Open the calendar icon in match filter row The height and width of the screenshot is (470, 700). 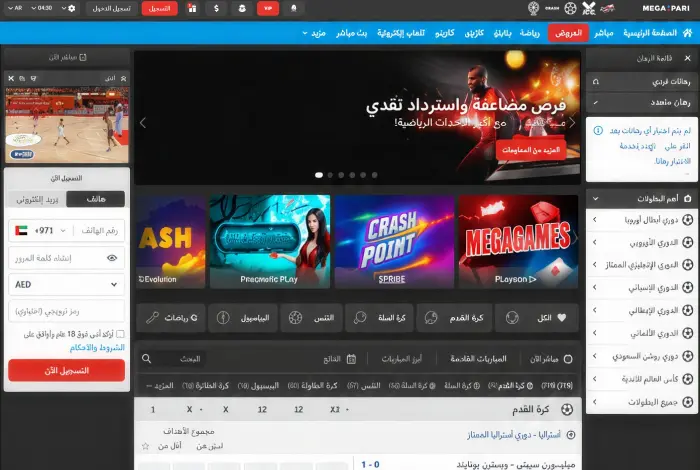(x=351, y=359)
